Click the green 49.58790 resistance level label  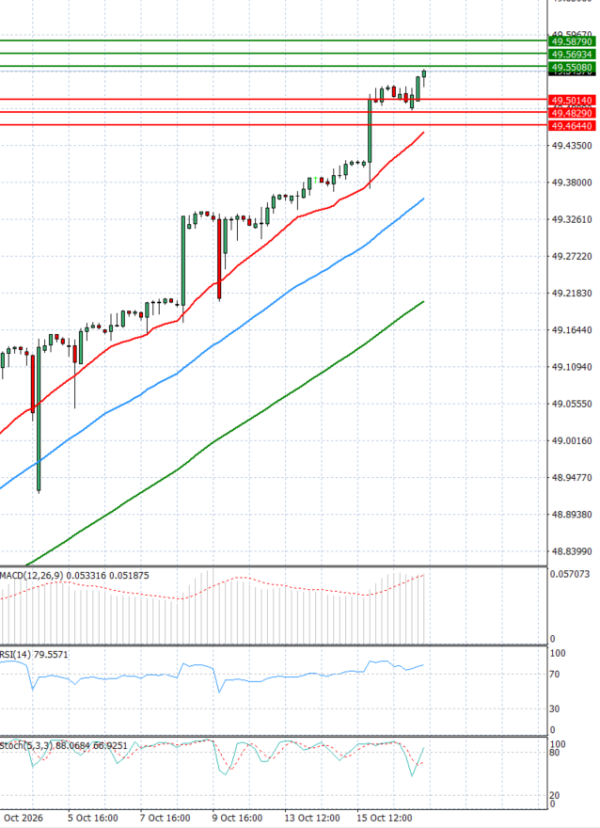click(573, 41)
